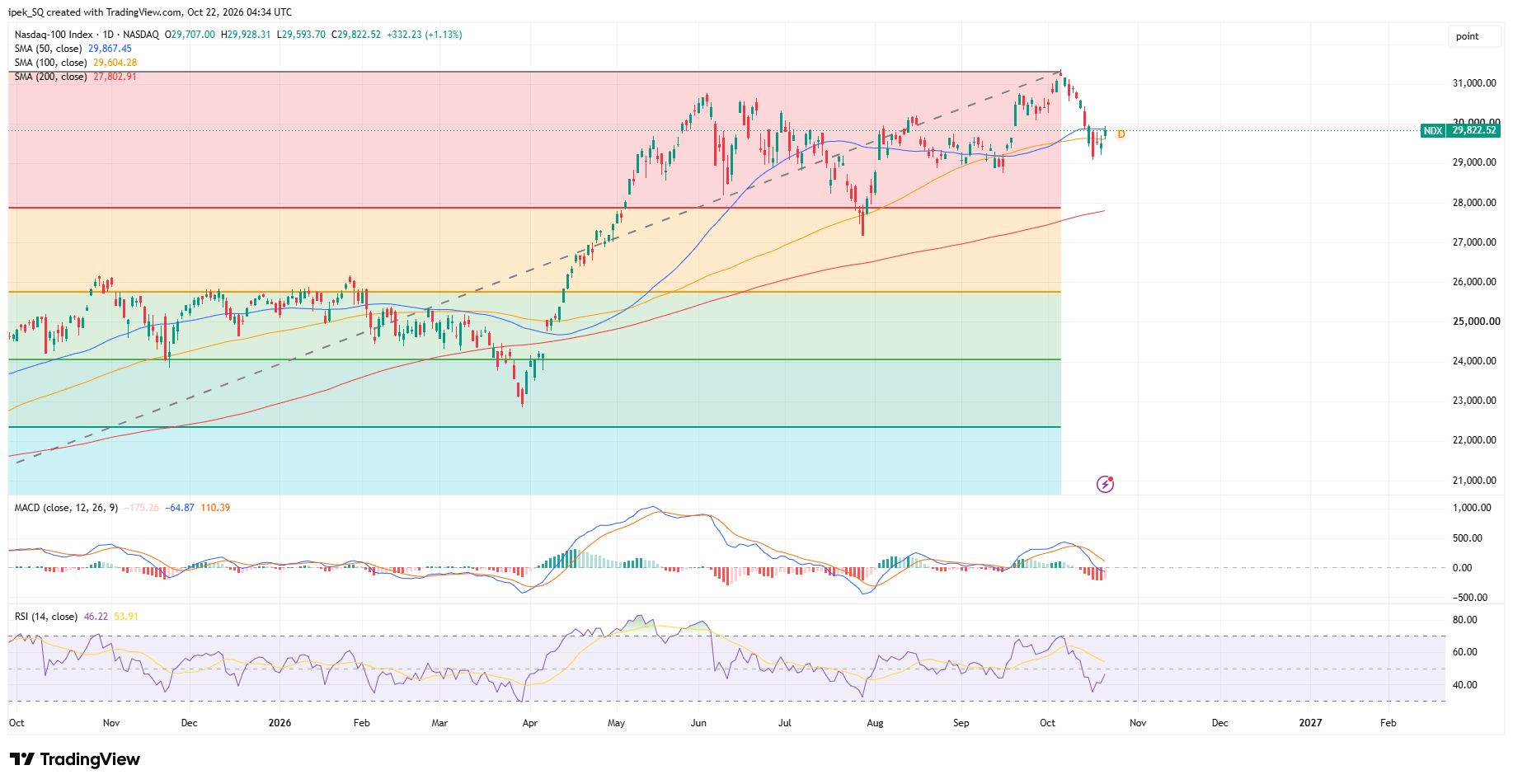Click the MACD value 110.39
The width and height of the screenshot is (1513, 784).
(215, 508)
